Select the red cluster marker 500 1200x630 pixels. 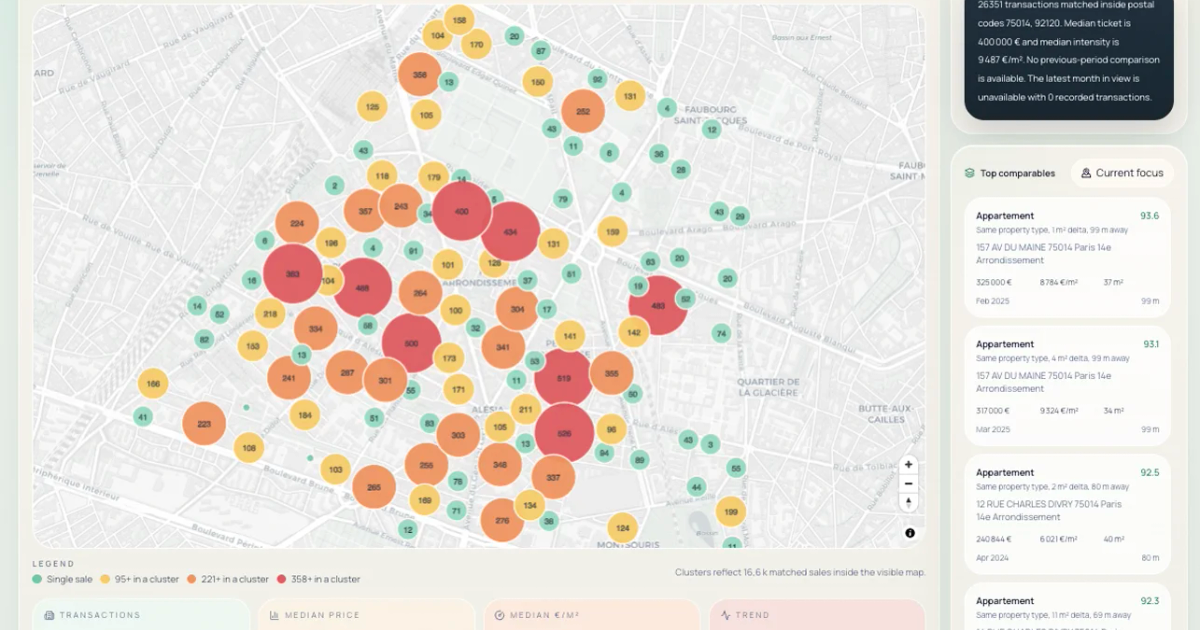click(x=411, y=343)
